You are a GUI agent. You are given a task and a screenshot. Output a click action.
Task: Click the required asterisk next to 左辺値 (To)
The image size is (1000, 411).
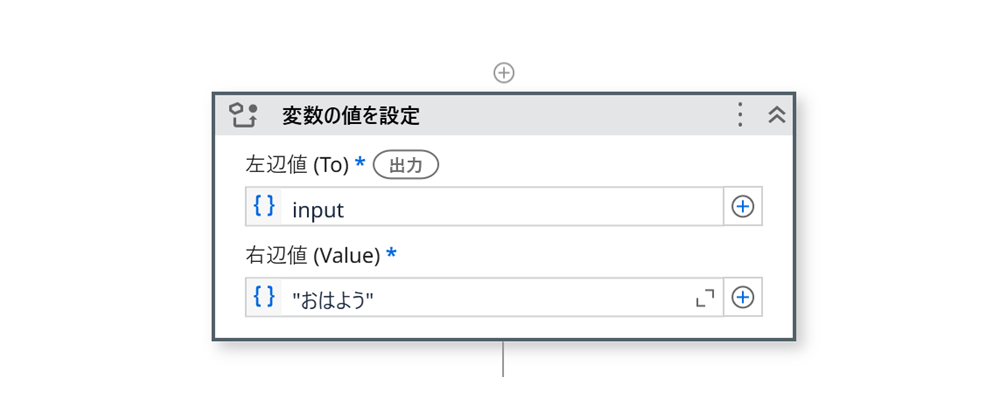pos(360,163)
